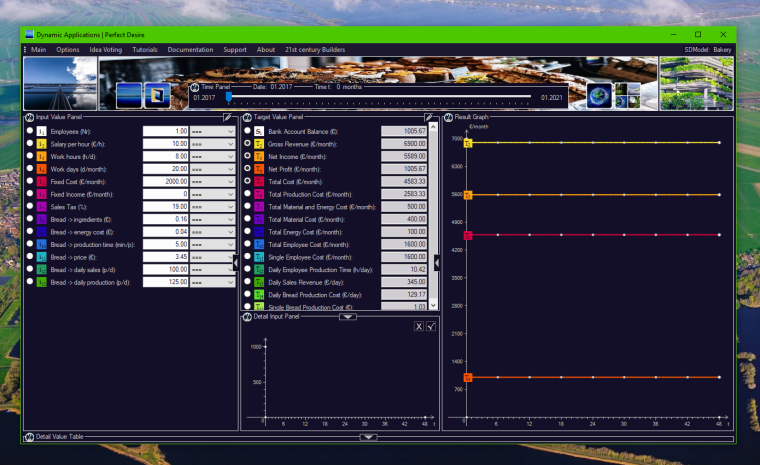Click the globe icon beside the time slider
Image resolution: width=760 pixels, height=465 pixels.
click(599, 95)
